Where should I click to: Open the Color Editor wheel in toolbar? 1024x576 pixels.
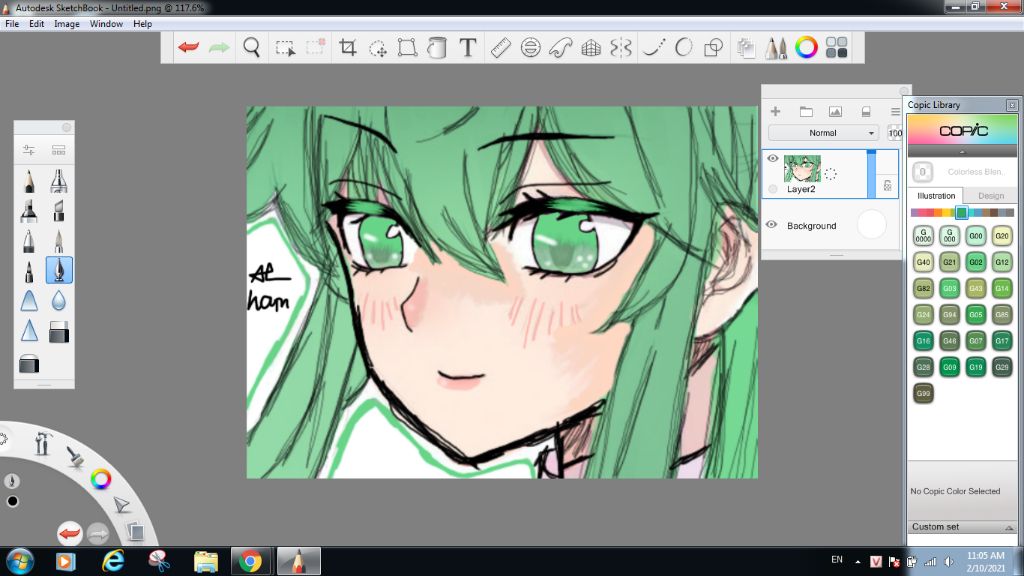[x=807, y=47]
